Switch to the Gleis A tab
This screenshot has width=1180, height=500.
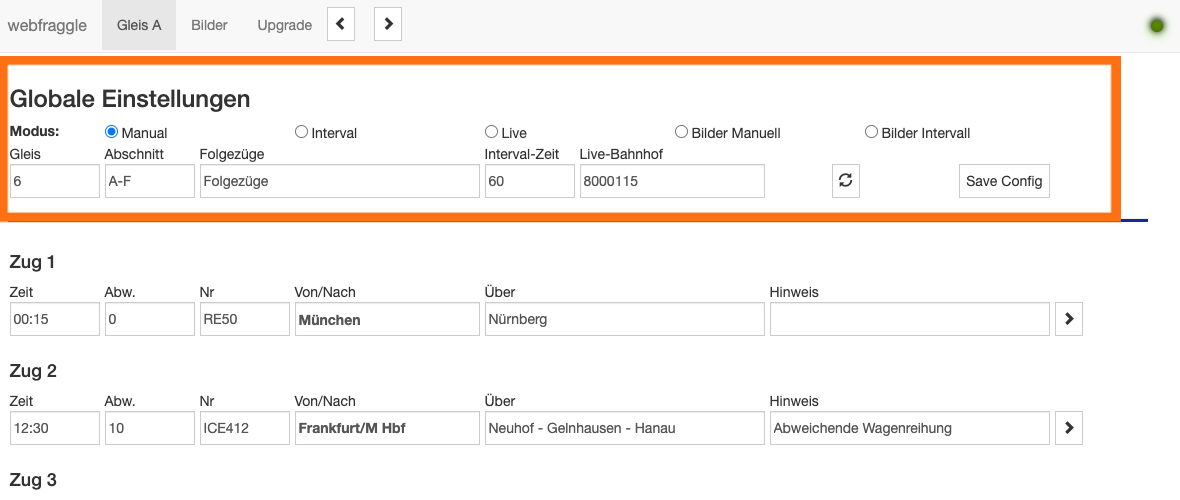coord(139,25)
